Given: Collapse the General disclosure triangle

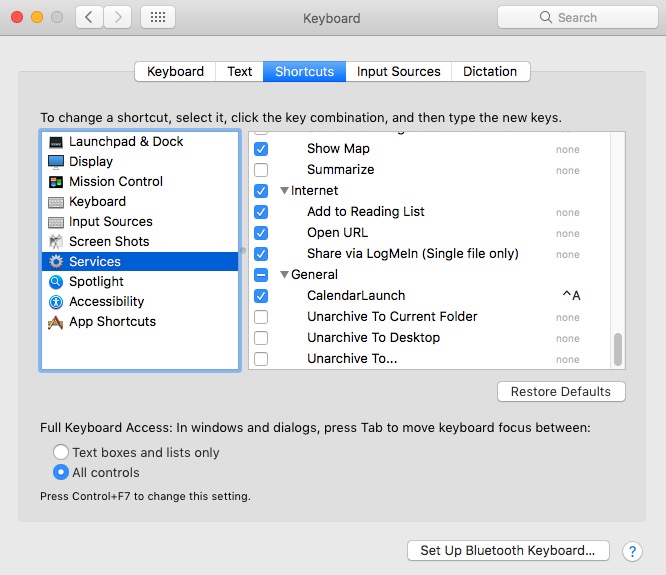Looking at the screenshot, I should 285,275.
